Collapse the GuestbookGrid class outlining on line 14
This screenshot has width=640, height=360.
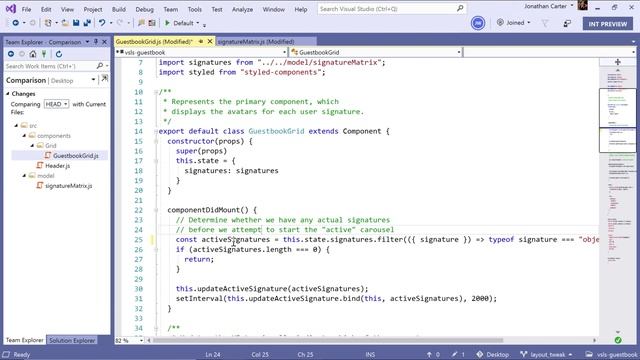pyautogui.click(x=156, y=131)
